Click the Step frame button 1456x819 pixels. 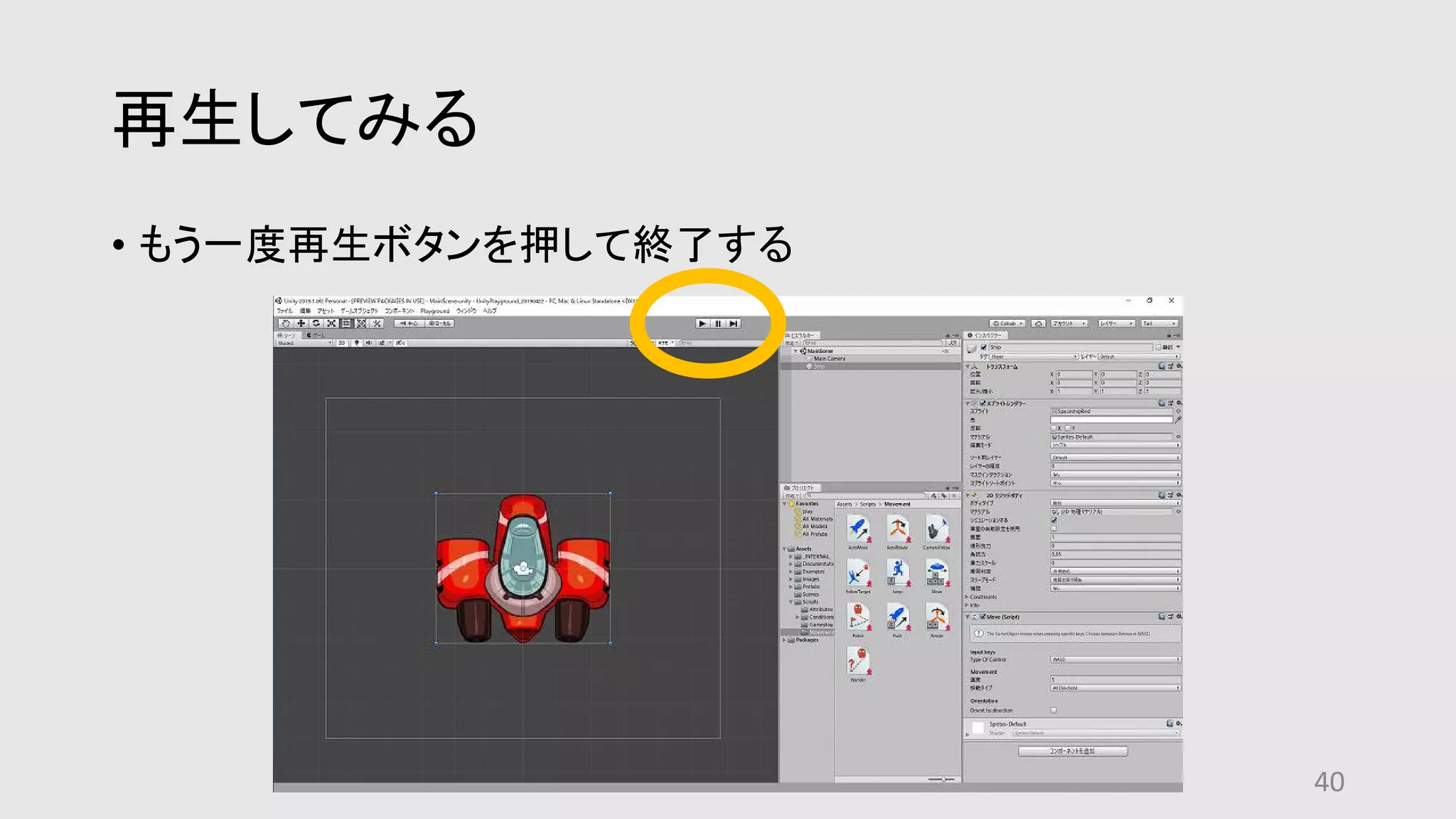click(x=734, y=323)
